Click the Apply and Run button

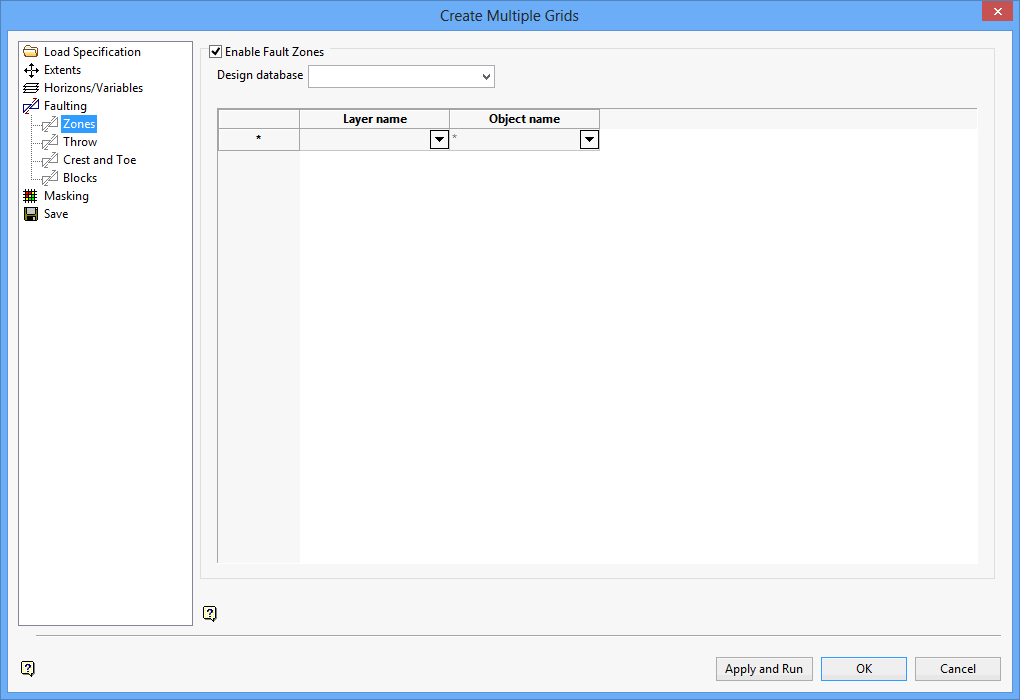(764, 669)
